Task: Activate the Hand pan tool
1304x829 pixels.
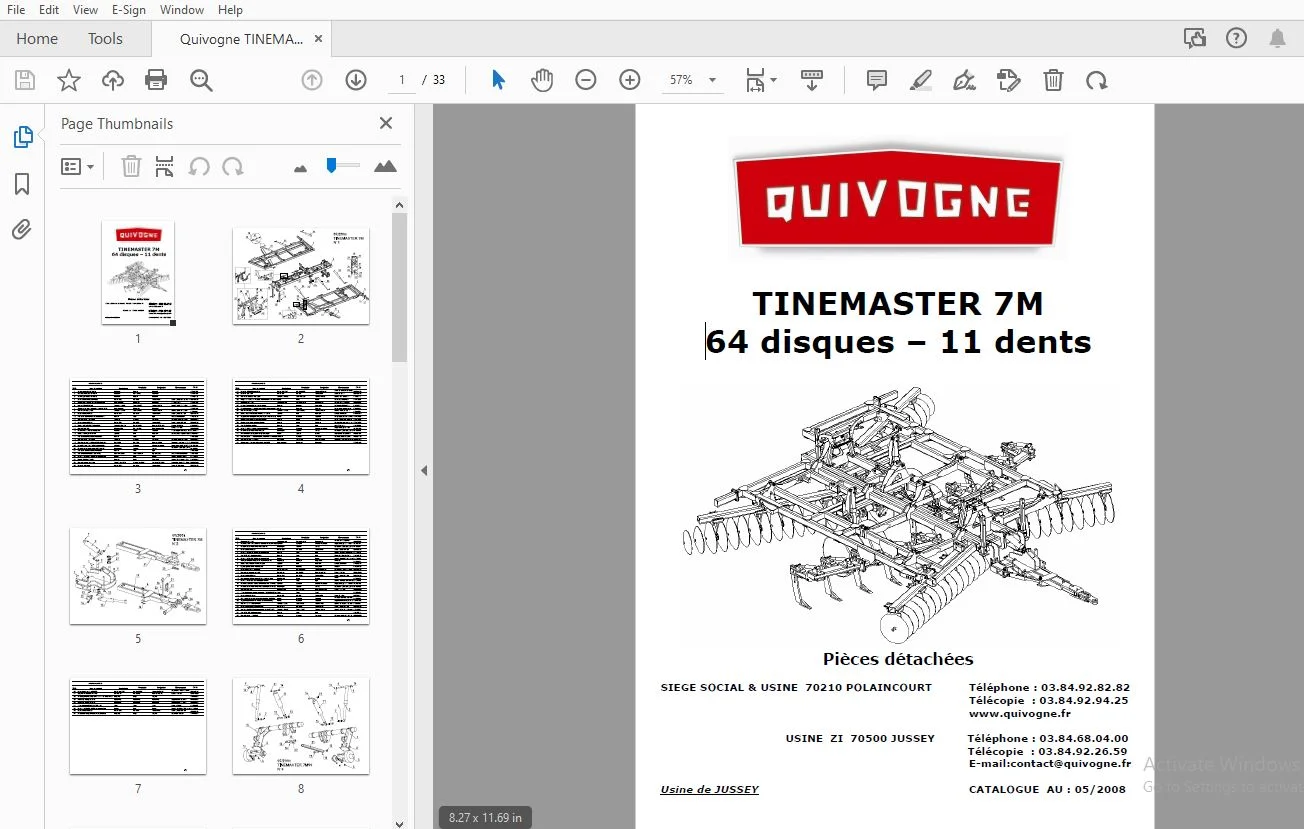Action: point(542,80)
